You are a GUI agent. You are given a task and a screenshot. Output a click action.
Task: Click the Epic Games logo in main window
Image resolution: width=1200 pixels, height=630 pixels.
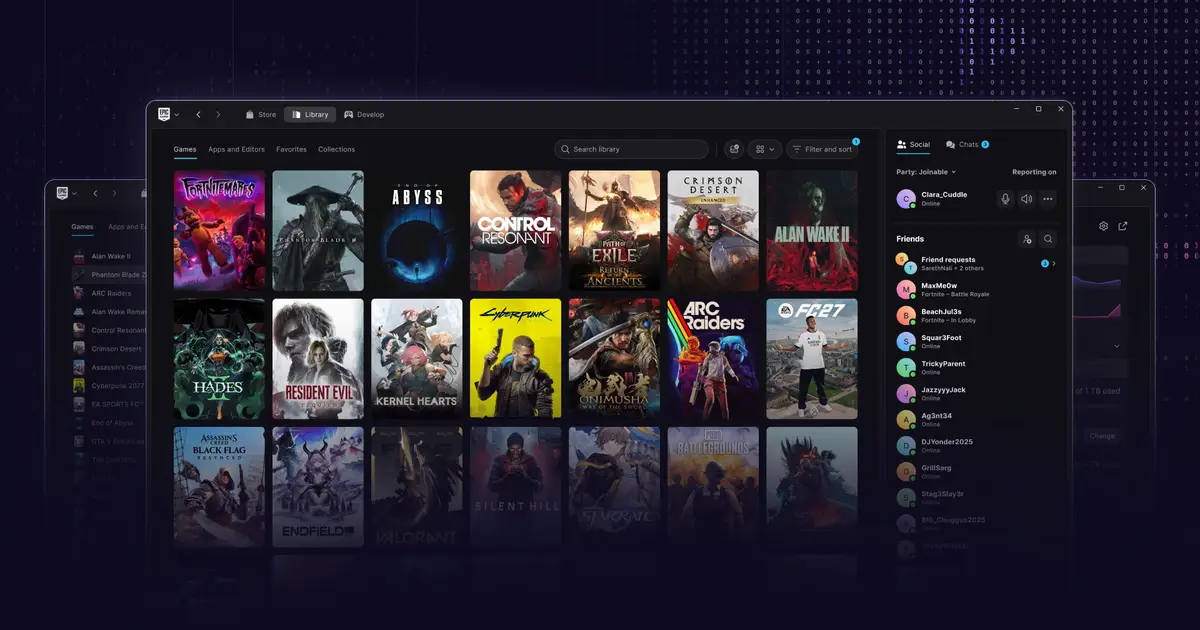coord(164,114)
